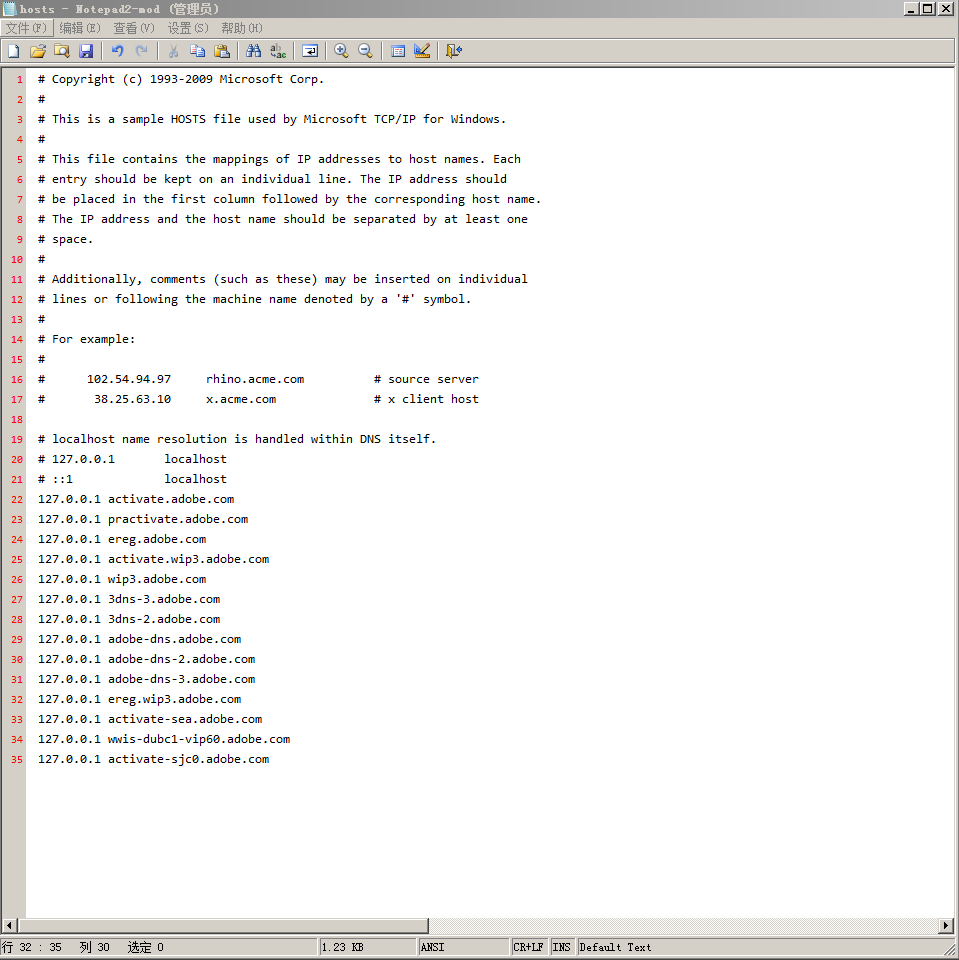Click the Copyright (c) 1993-2009 Microsoft Corp. line
Screen dimensions: 959x960
coord(181,79)
